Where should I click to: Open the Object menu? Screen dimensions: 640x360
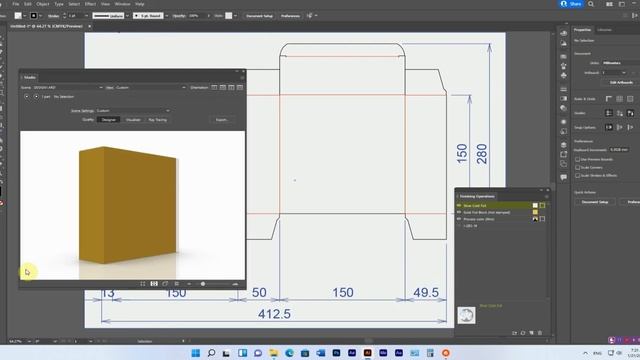tap(42, 4)
